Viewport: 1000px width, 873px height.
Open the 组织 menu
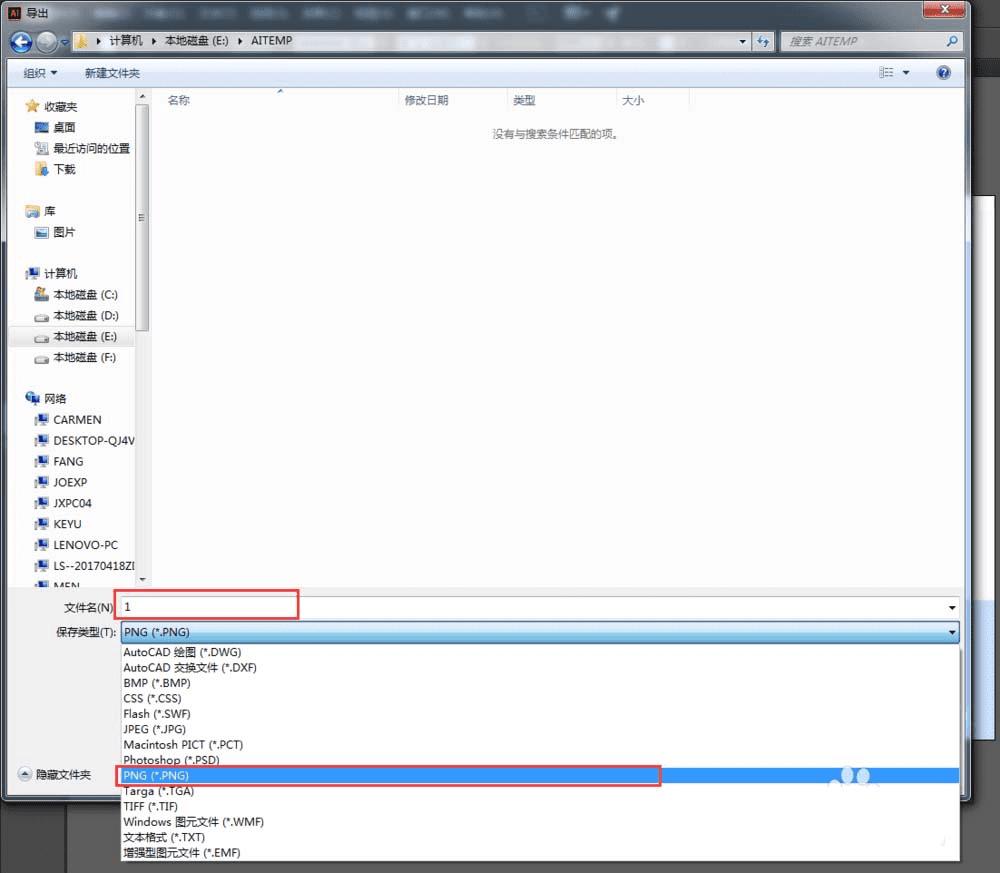(x=40, y=73)
